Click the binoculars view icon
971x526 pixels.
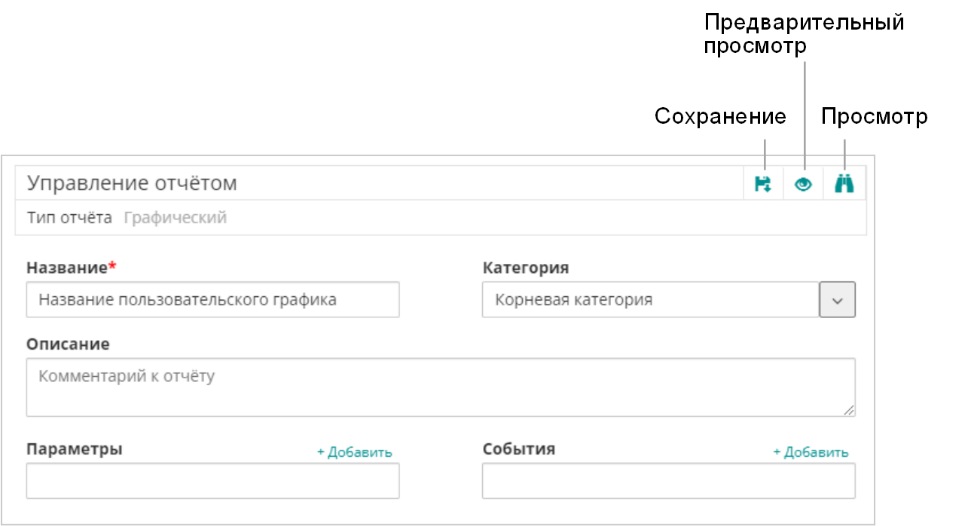tap(844, 184)
